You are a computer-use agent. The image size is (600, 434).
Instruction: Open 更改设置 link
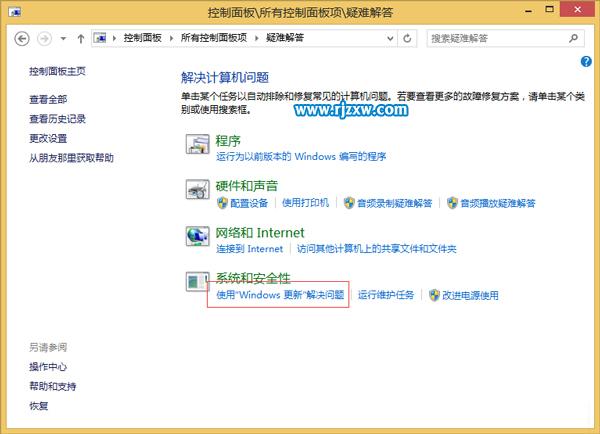pos(48,138)
